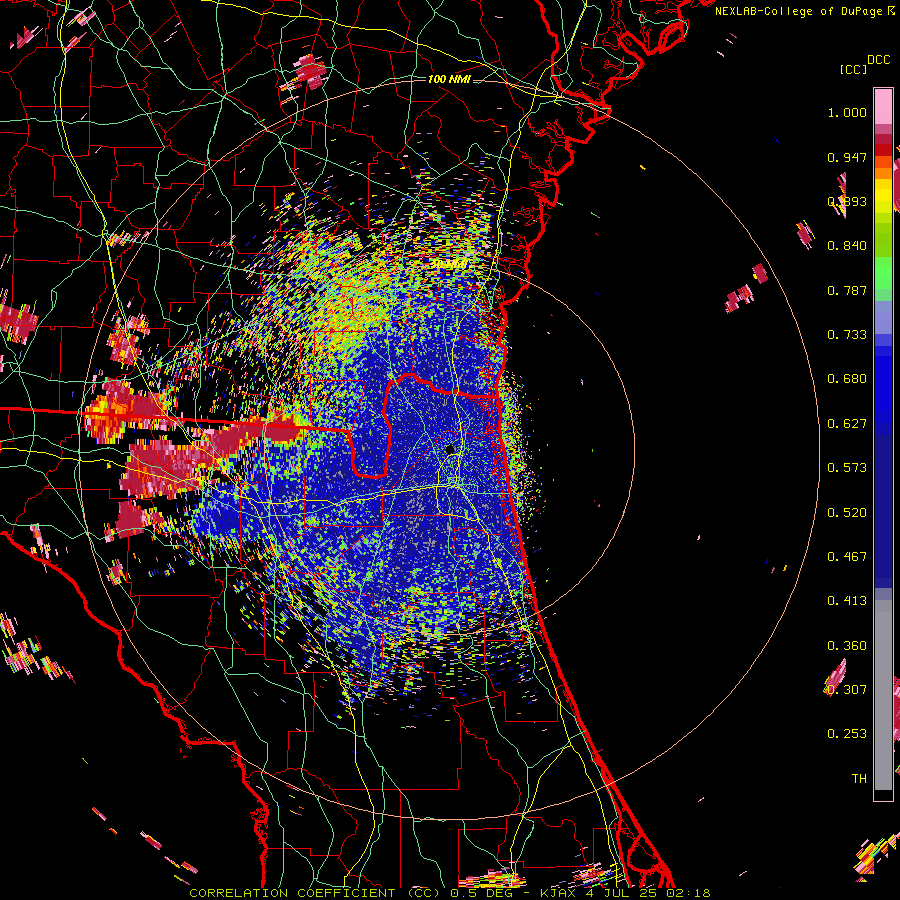Click the 0.733 scale value

point(847,335)
